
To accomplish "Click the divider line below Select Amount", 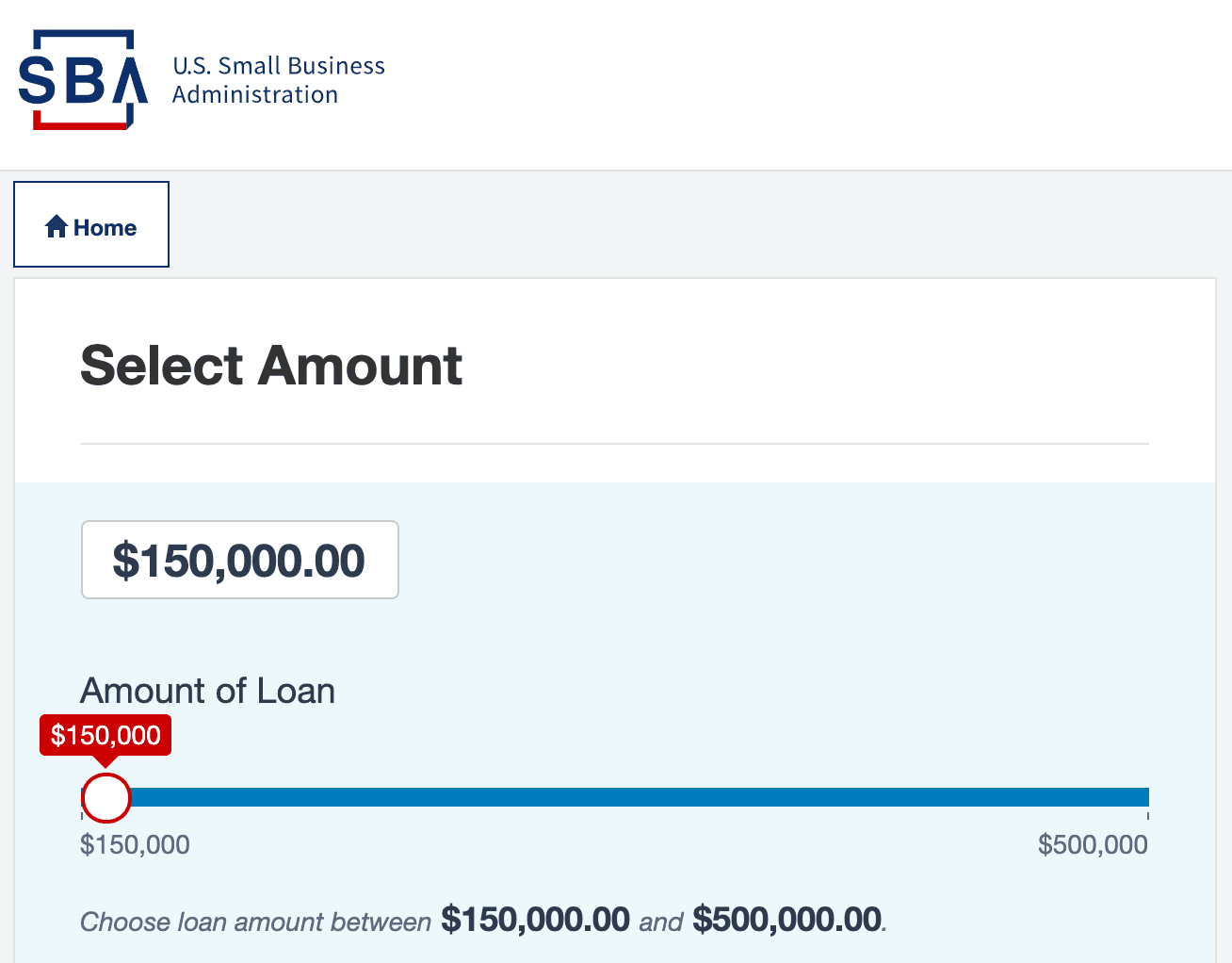I will [615, 444].
